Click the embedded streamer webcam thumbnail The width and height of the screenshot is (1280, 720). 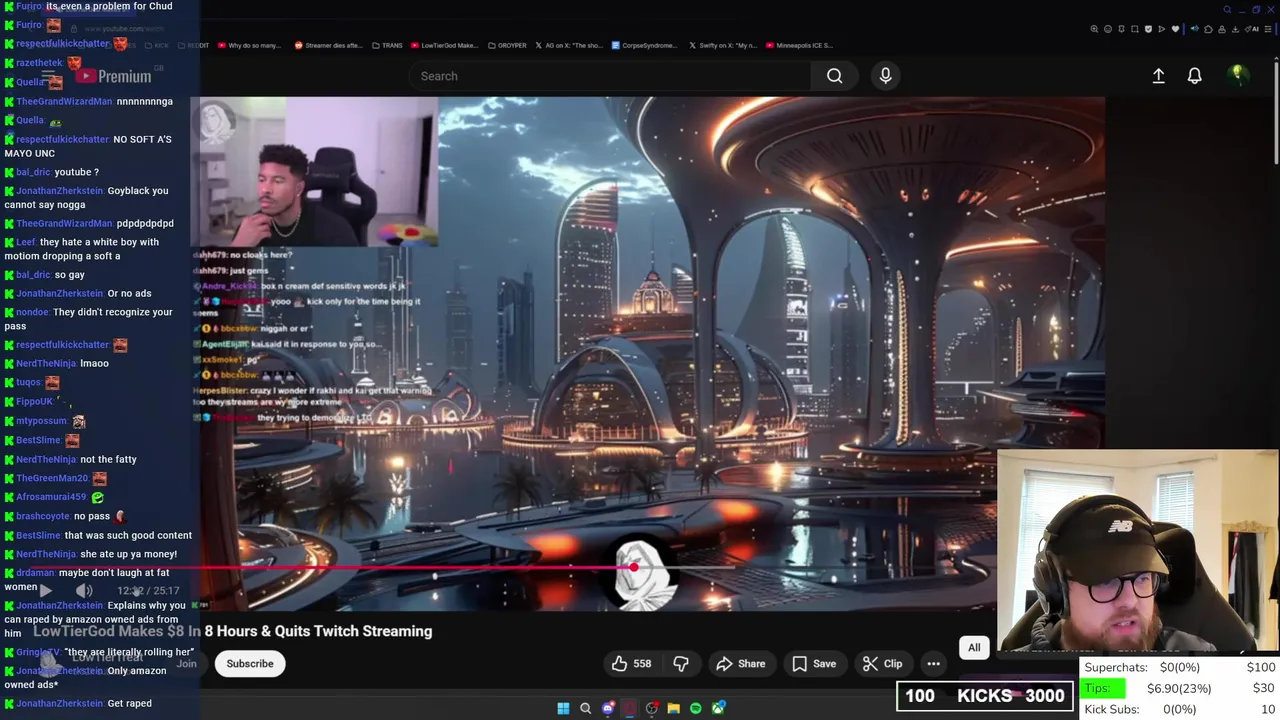315,172
